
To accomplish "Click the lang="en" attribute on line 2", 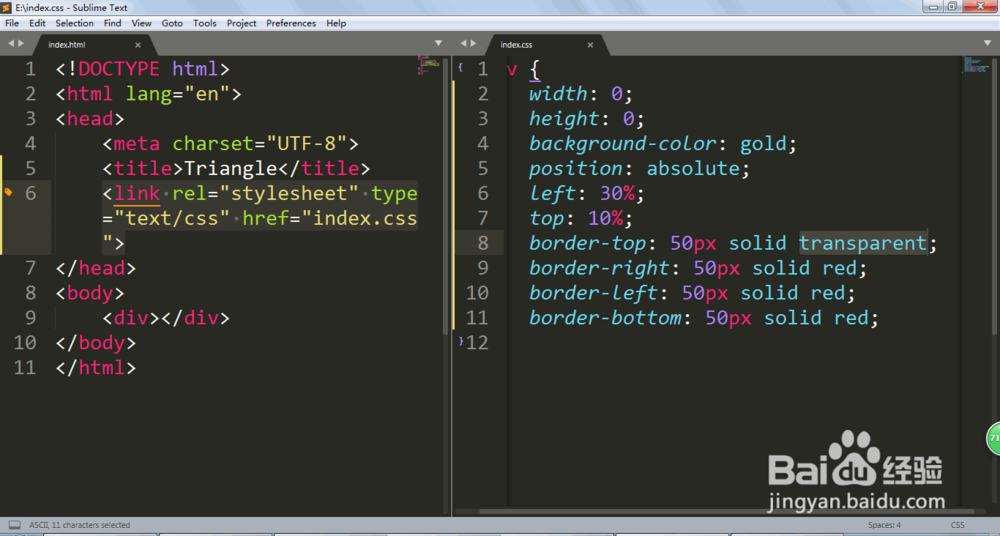I will (178, 93).
